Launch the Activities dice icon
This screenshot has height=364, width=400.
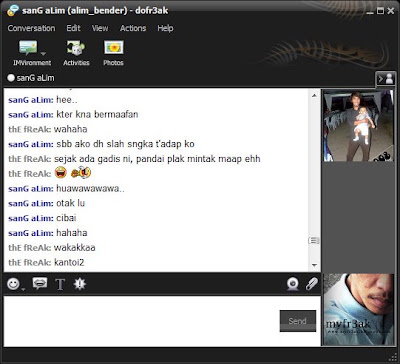click(76, 48)
